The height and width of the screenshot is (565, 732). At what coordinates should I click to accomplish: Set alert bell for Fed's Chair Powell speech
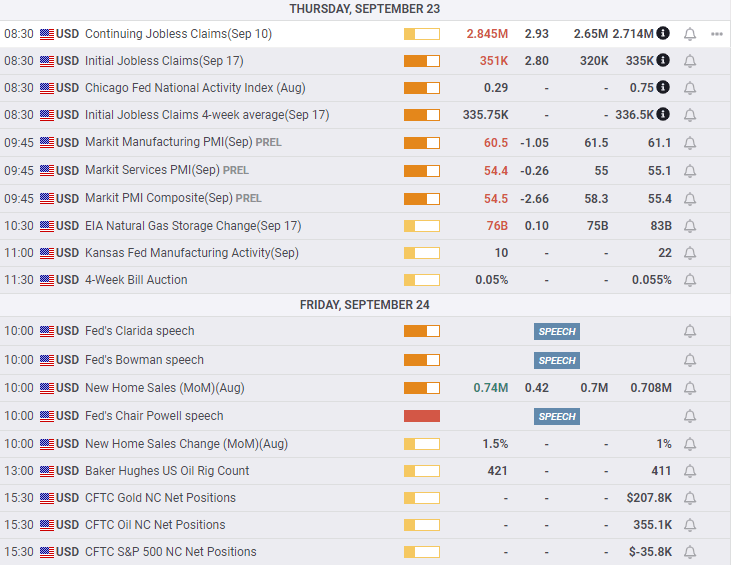689,416
